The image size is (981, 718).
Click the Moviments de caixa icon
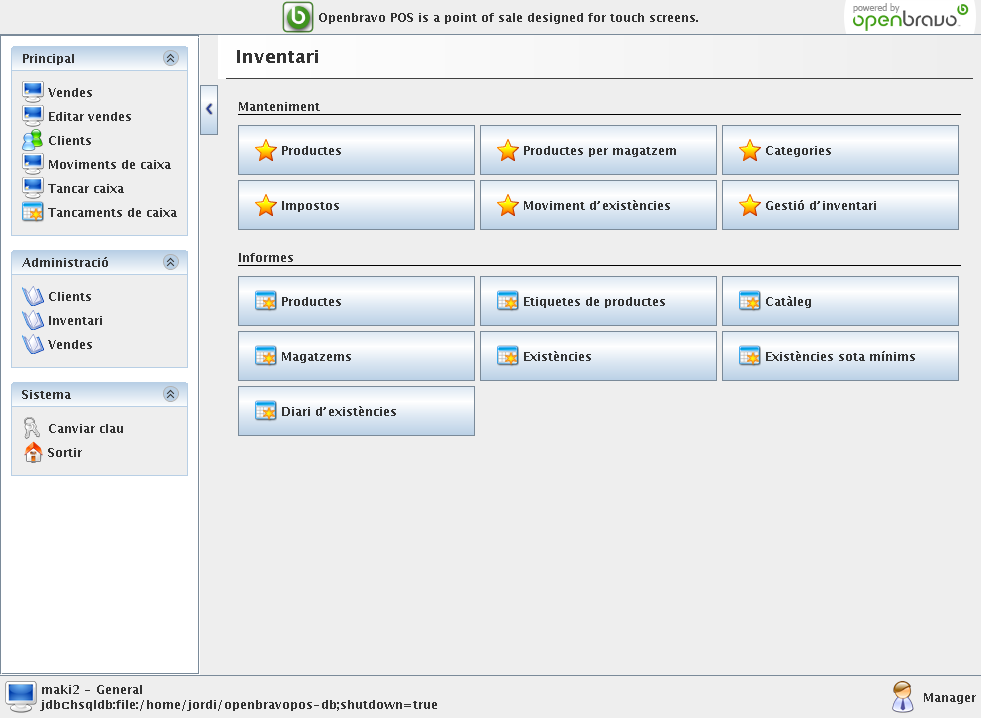pos(33,164)
